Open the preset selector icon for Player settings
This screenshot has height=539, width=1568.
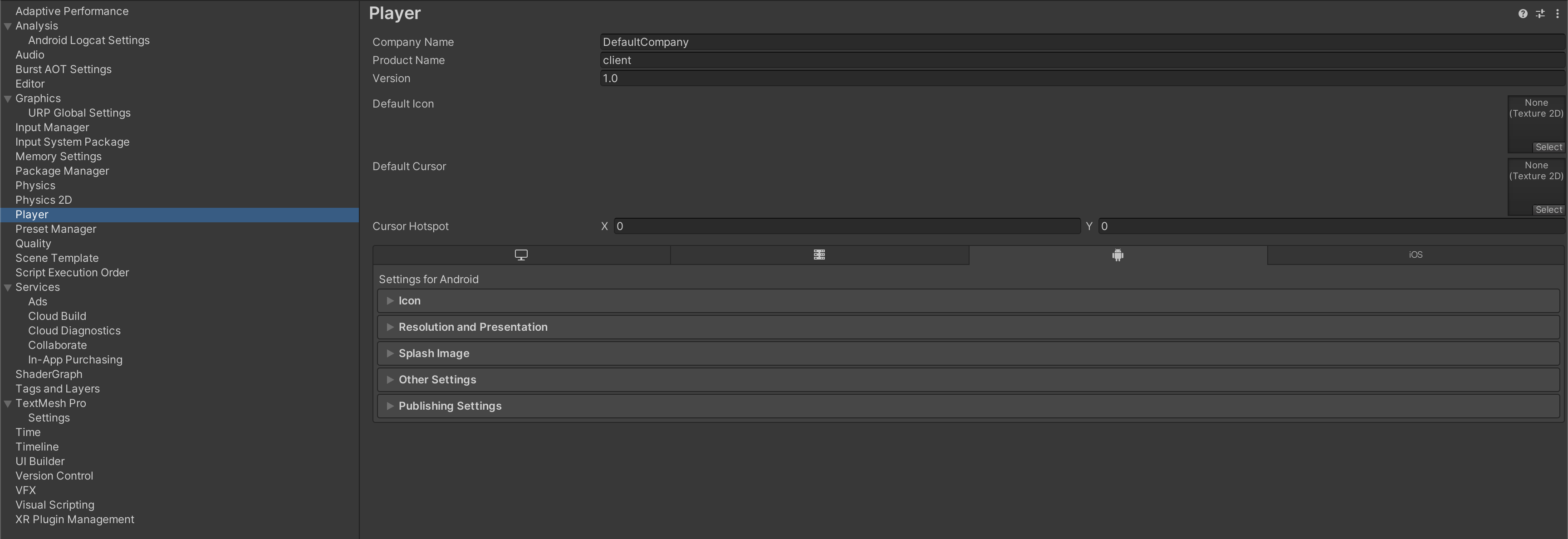point(1540,13)
